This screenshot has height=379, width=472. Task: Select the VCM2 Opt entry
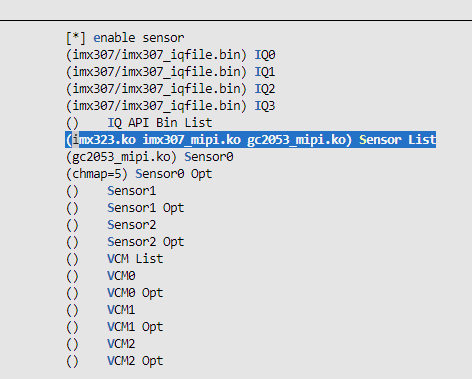pos(115,361)
